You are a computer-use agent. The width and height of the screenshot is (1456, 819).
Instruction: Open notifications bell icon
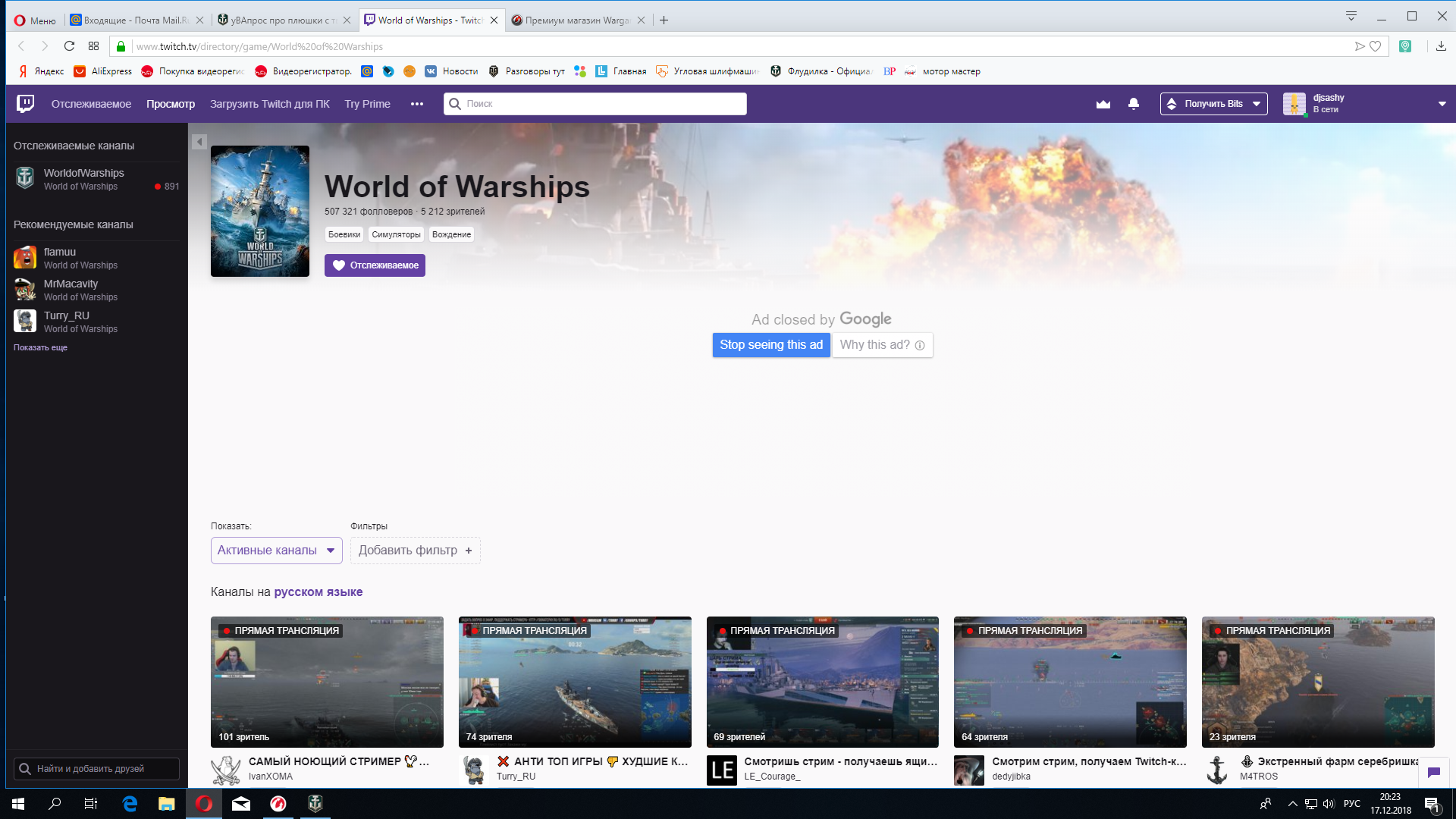click(x=1134, y=104)
